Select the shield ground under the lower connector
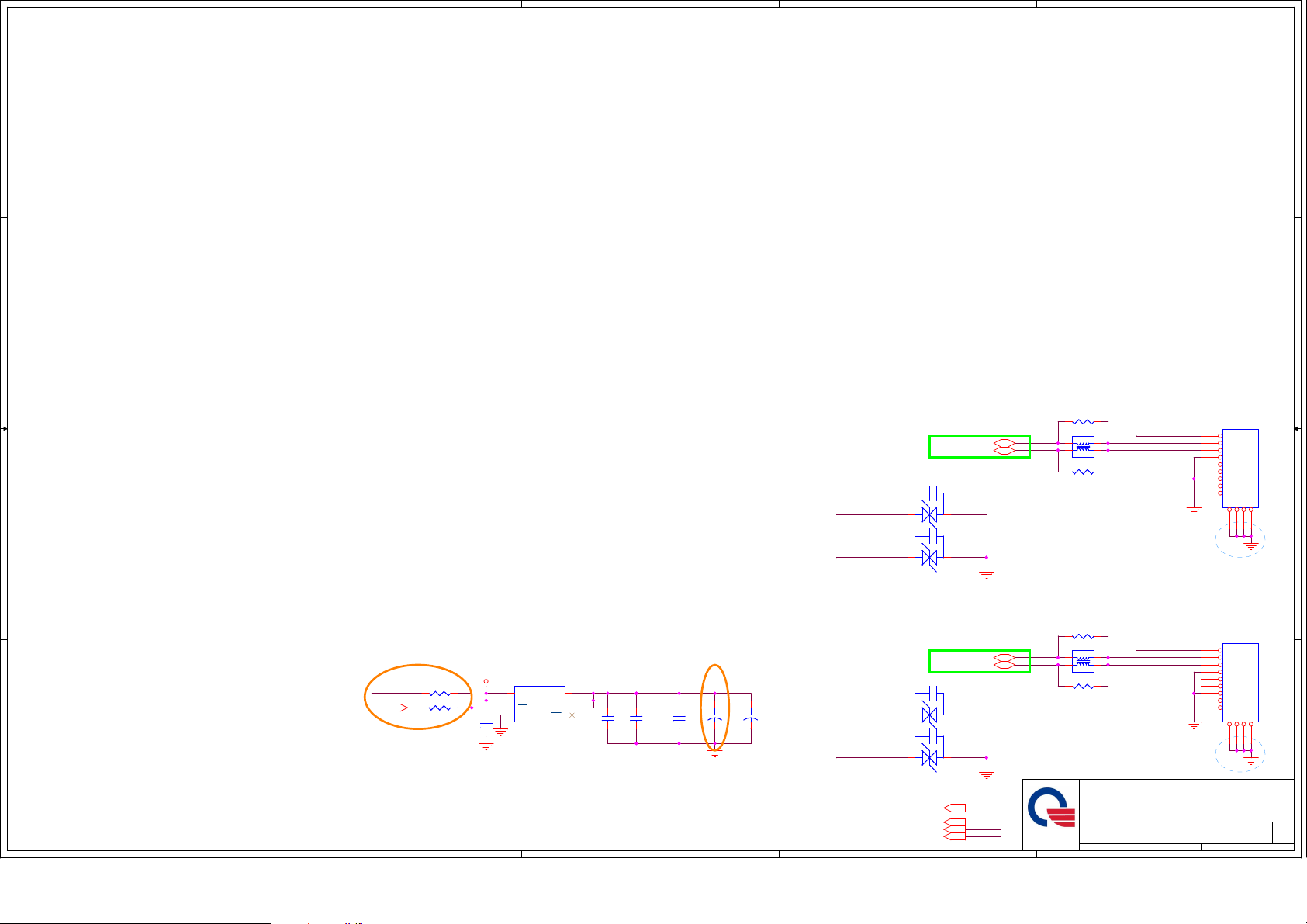1307x924 pixels. [x=1250, y=760]
